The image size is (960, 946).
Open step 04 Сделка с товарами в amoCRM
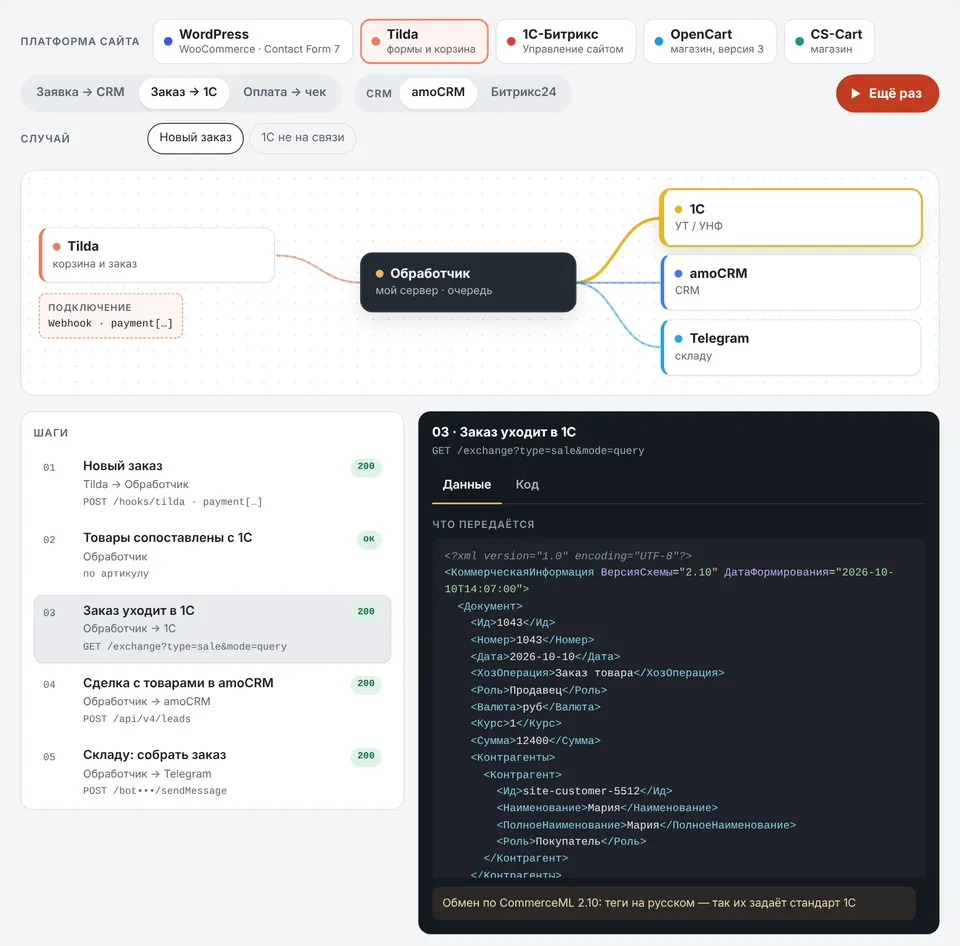[212, 700]
